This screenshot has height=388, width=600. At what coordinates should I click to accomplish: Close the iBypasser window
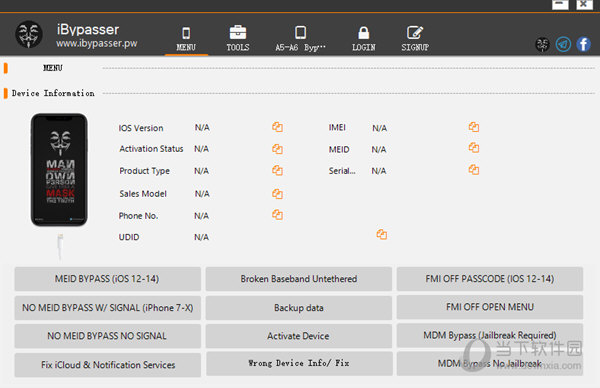pyautogui.click(x=584, y=5)
